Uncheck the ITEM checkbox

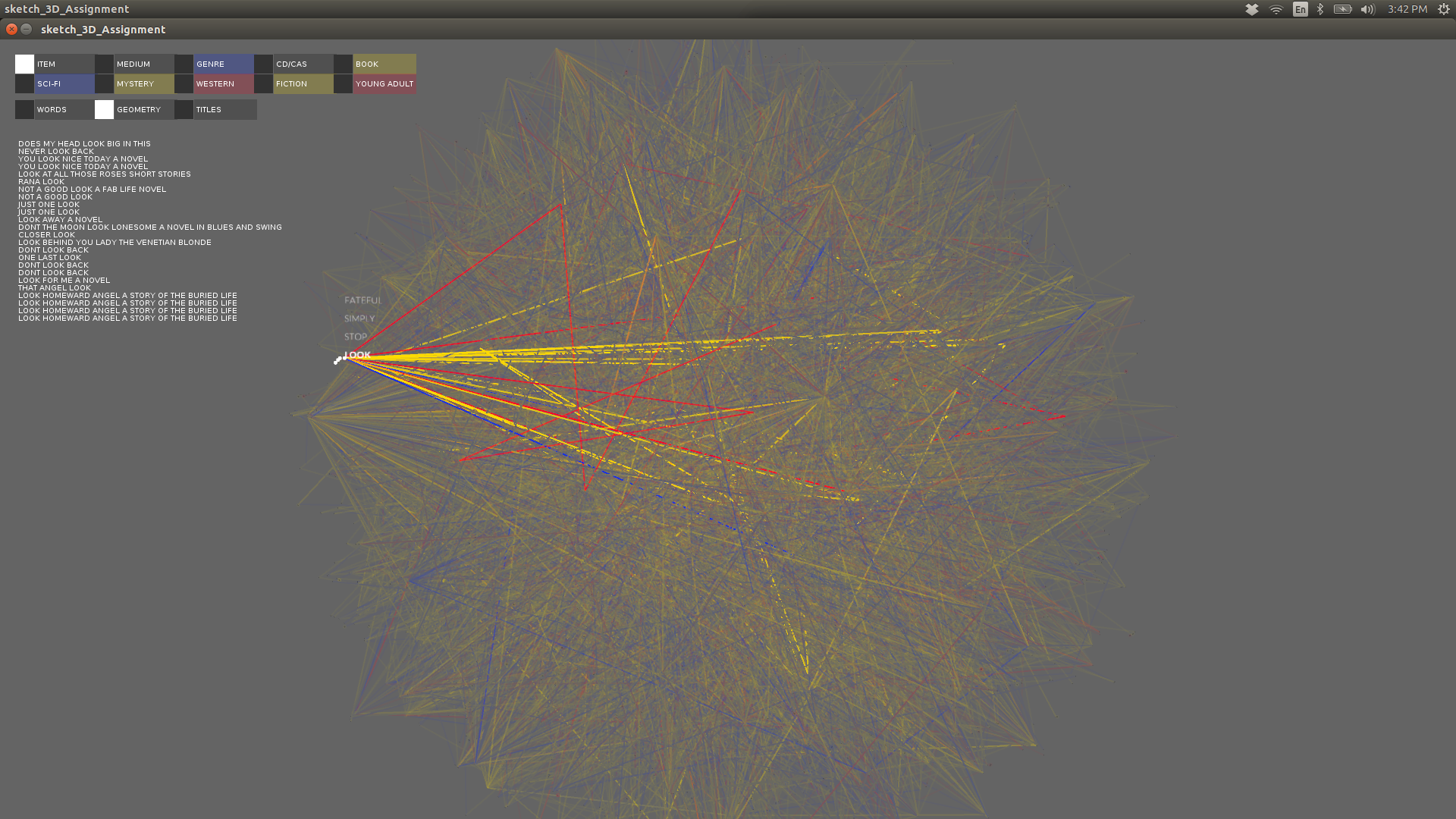[x=24, y=64]
